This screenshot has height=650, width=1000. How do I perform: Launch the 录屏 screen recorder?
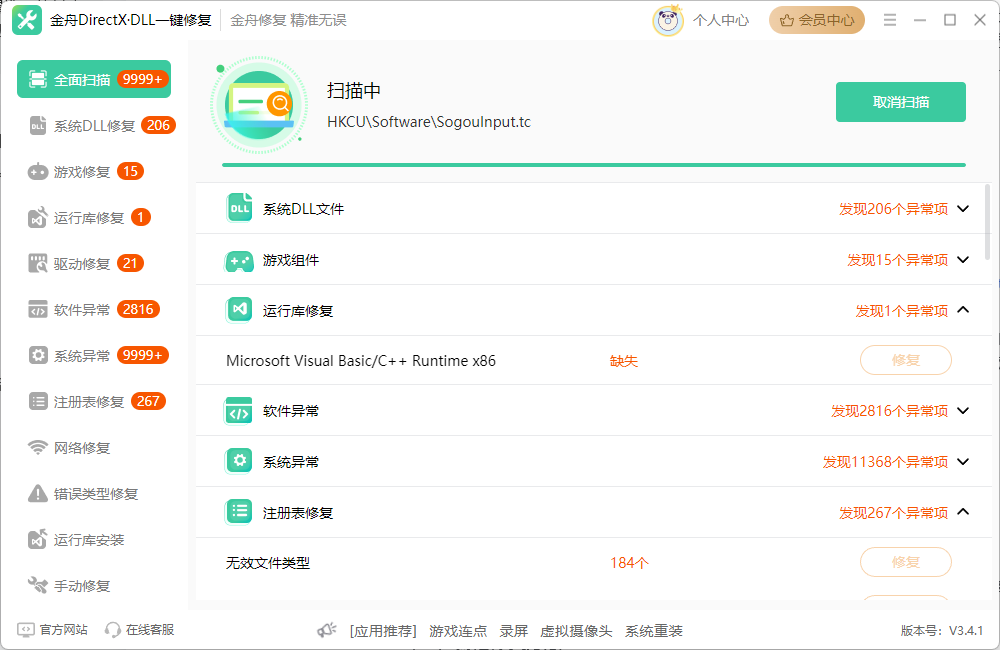(513, 630)
